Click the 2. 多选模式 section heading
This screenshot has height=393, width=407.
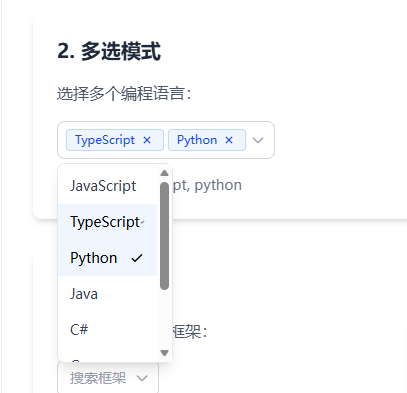point(109,51)
